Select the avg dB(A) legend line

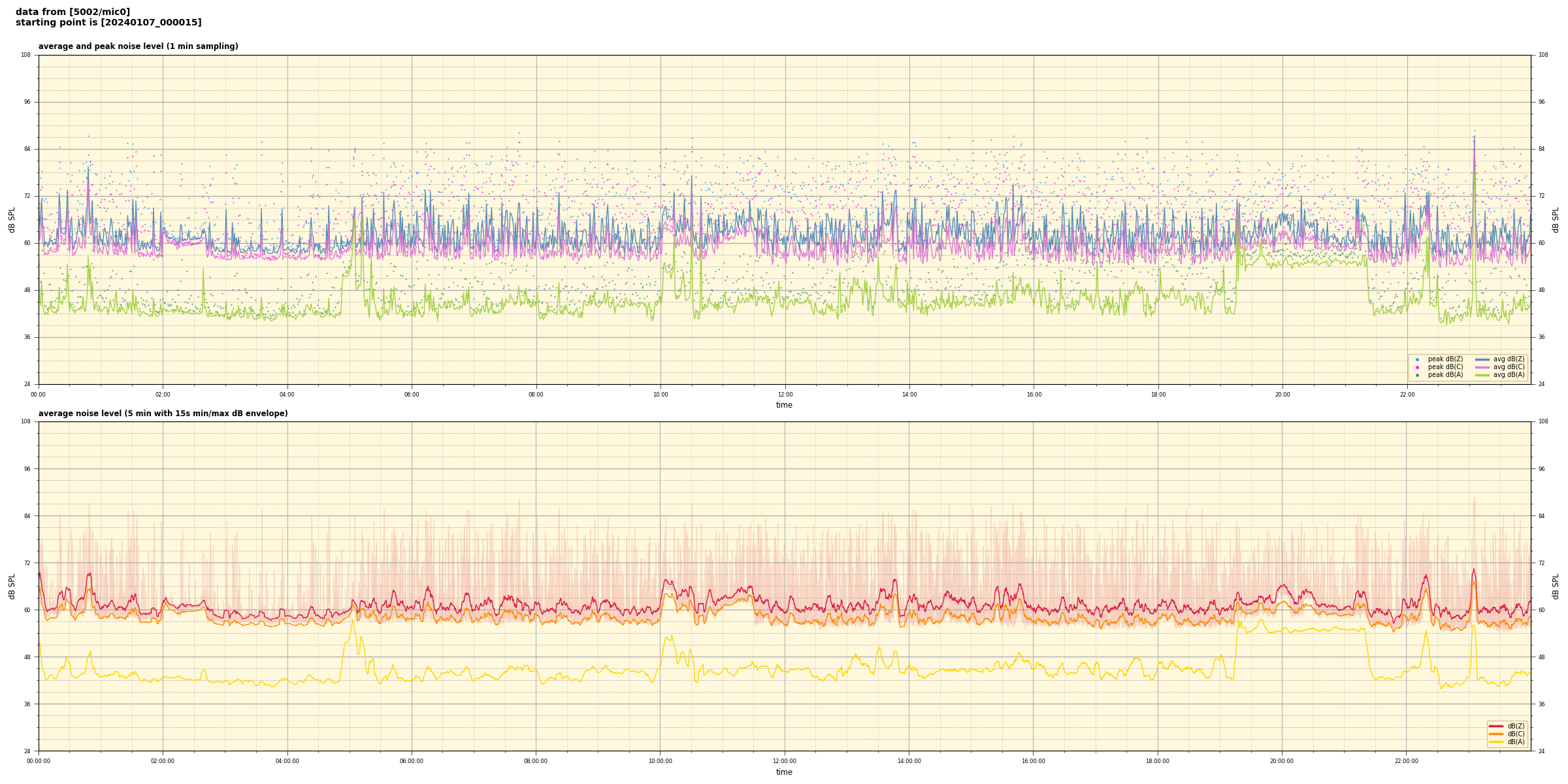pyautogui.click(x=1482, y=375)
